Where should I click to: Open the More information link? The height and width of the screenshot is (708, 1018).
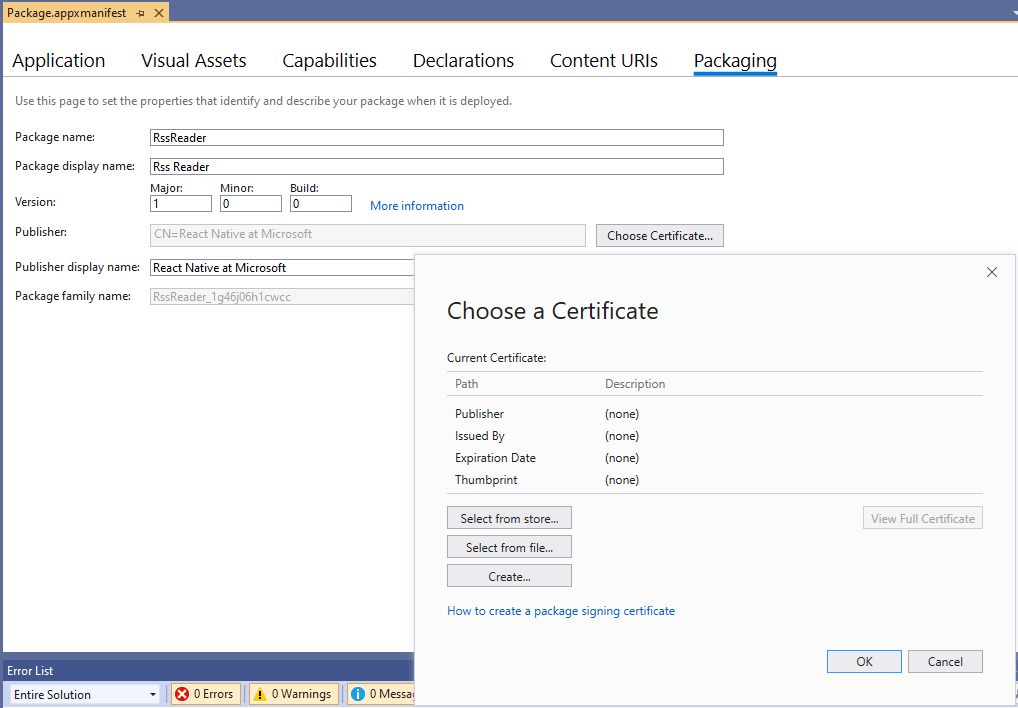(x=416, y=205)
